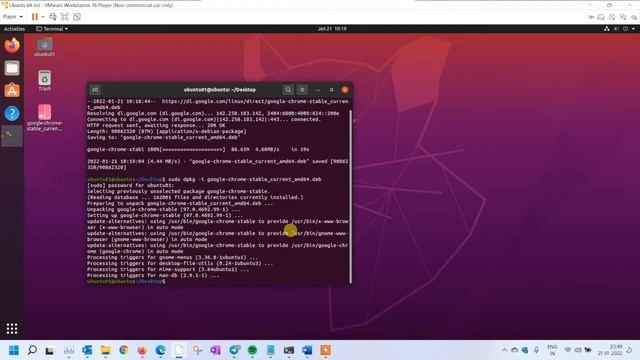Minimize the terminal window
Screen dimensions: 640x360
318,90
